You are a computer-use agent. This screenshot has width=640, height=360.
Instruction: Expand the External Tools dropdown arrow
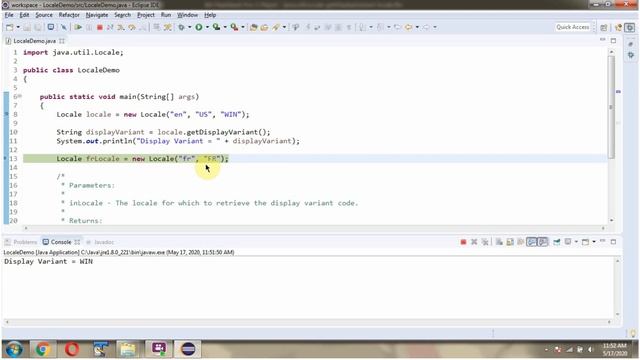[x=243, y=27]
